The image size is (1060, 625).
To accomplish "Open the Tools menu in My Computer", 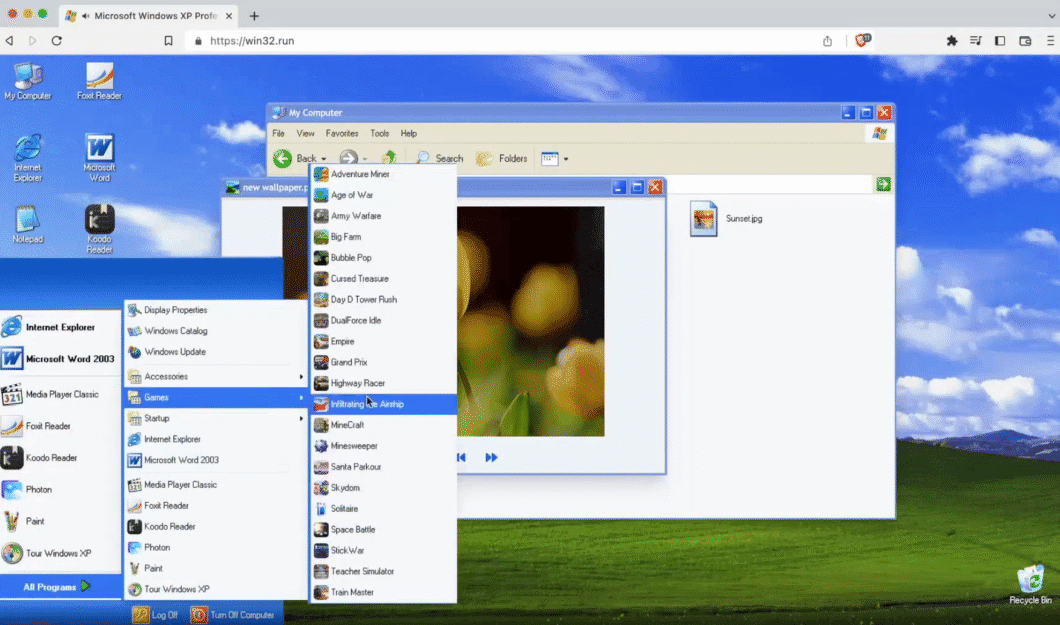I will tap(379, 132).
